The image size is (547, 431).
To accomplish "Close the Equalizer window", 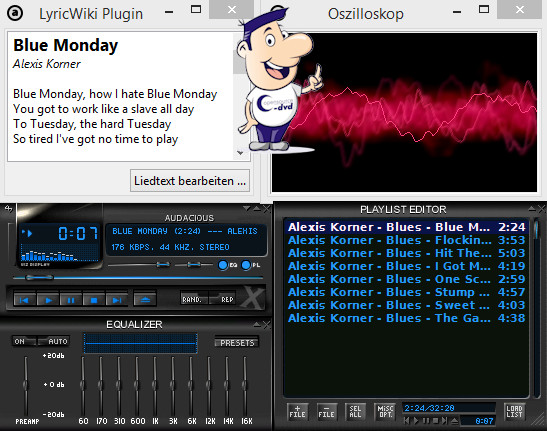I will click(267, 325).
